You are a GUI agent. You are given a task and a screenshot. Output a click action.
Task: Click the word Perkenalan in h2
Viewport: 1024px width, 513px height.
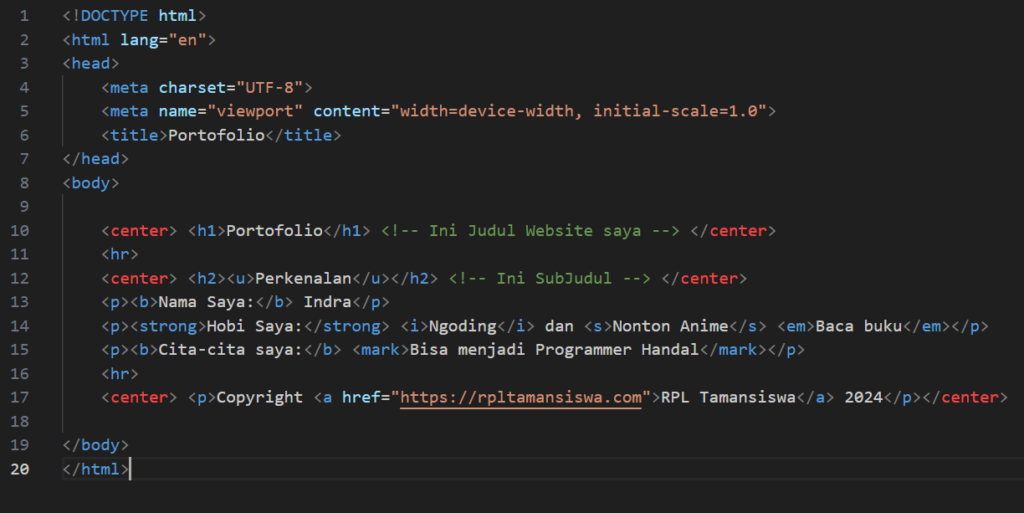tap(304, 278)
